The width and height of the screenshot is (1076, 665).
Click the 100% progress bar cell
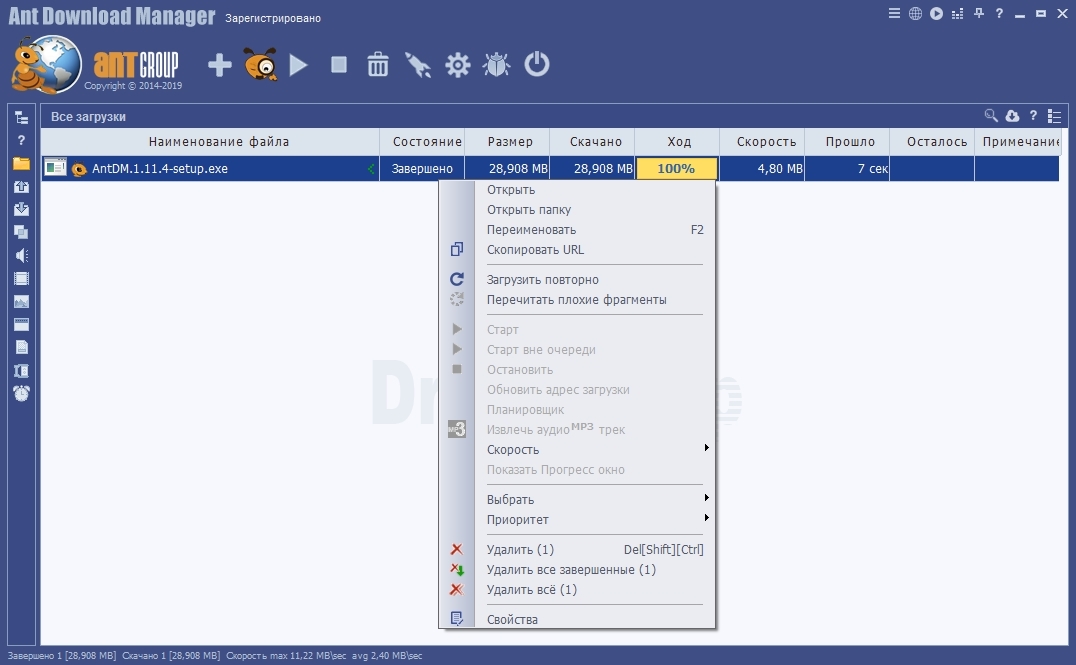click(677, 168)
